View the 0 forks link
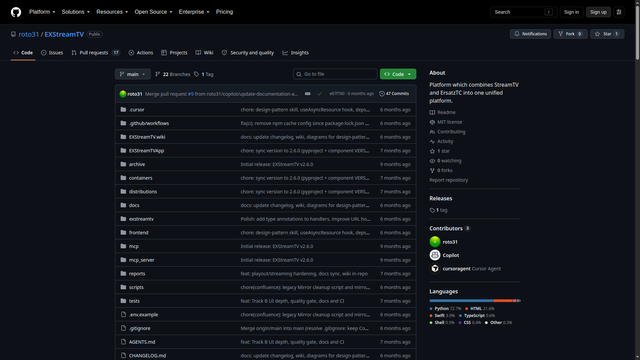Viewport: 640px width, 360px height. (441, 170)
